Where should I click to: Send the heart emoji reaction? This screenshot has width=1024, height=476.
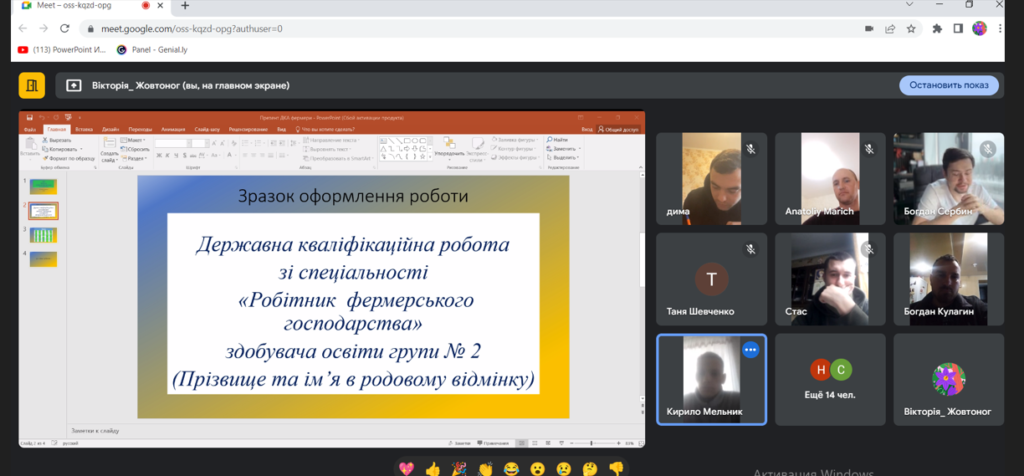click(x=406, y=468)
